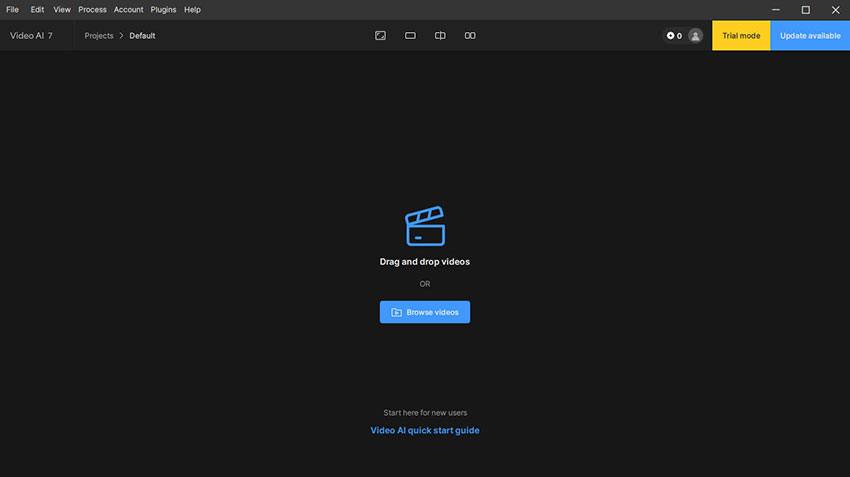Image resolution: width=850 pixels, height=477 pixels.
Task: Click the blue clapperboard icon
Action: [x=425, y=226]
